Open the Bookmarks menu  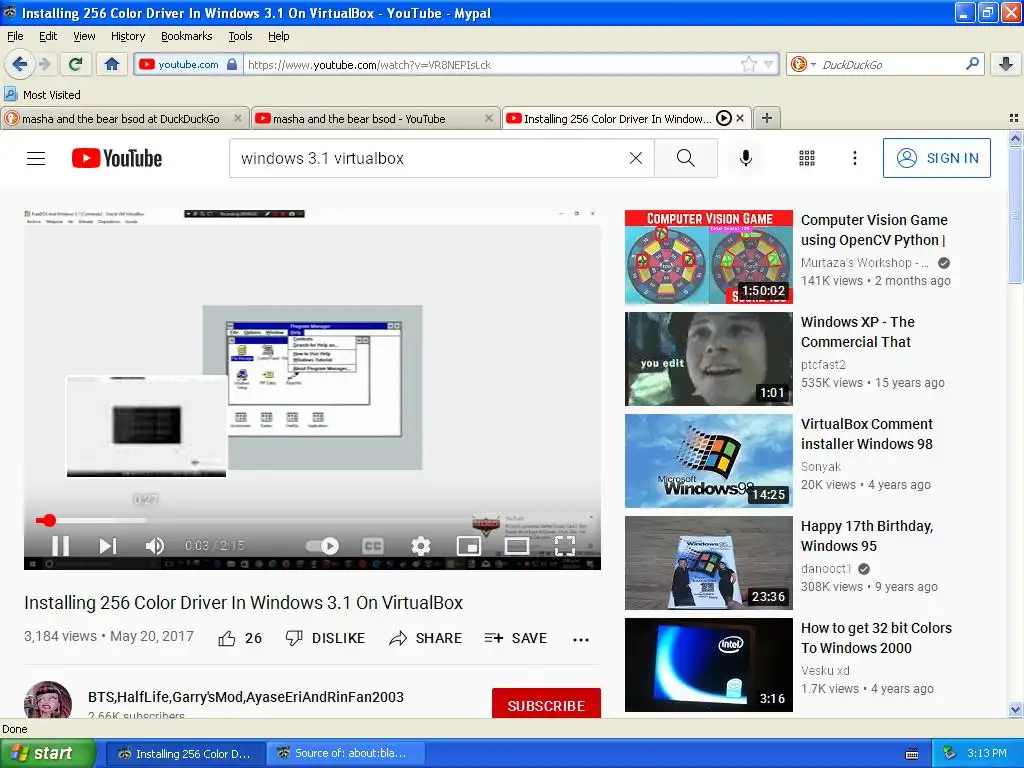[187, 36]
